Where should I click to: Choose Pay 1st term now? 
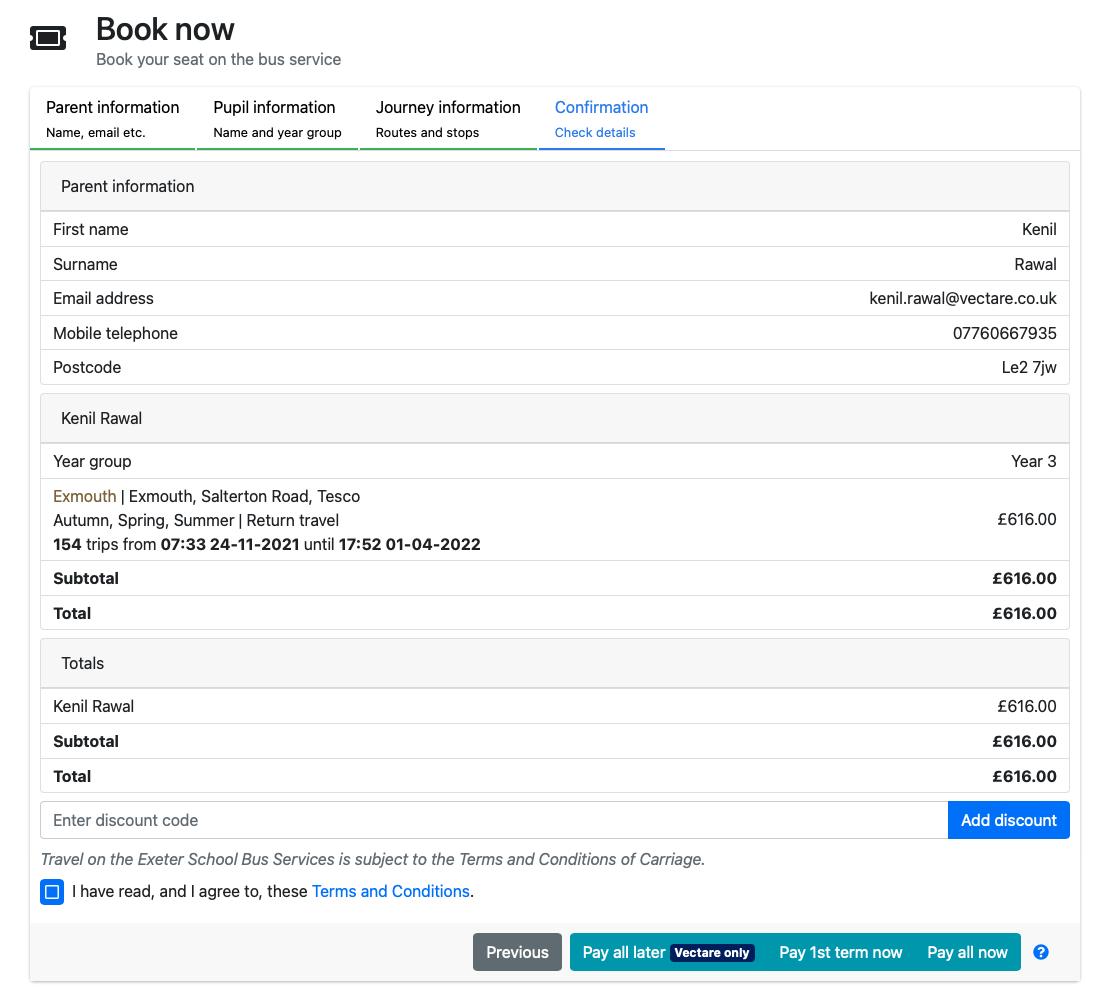(x=840, y=952)
